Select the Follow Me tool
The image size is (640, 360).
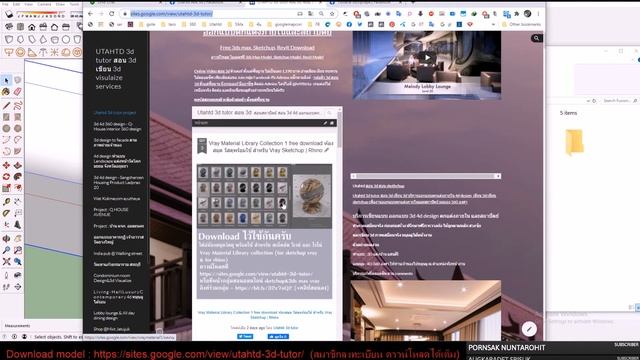click(18, 177)
